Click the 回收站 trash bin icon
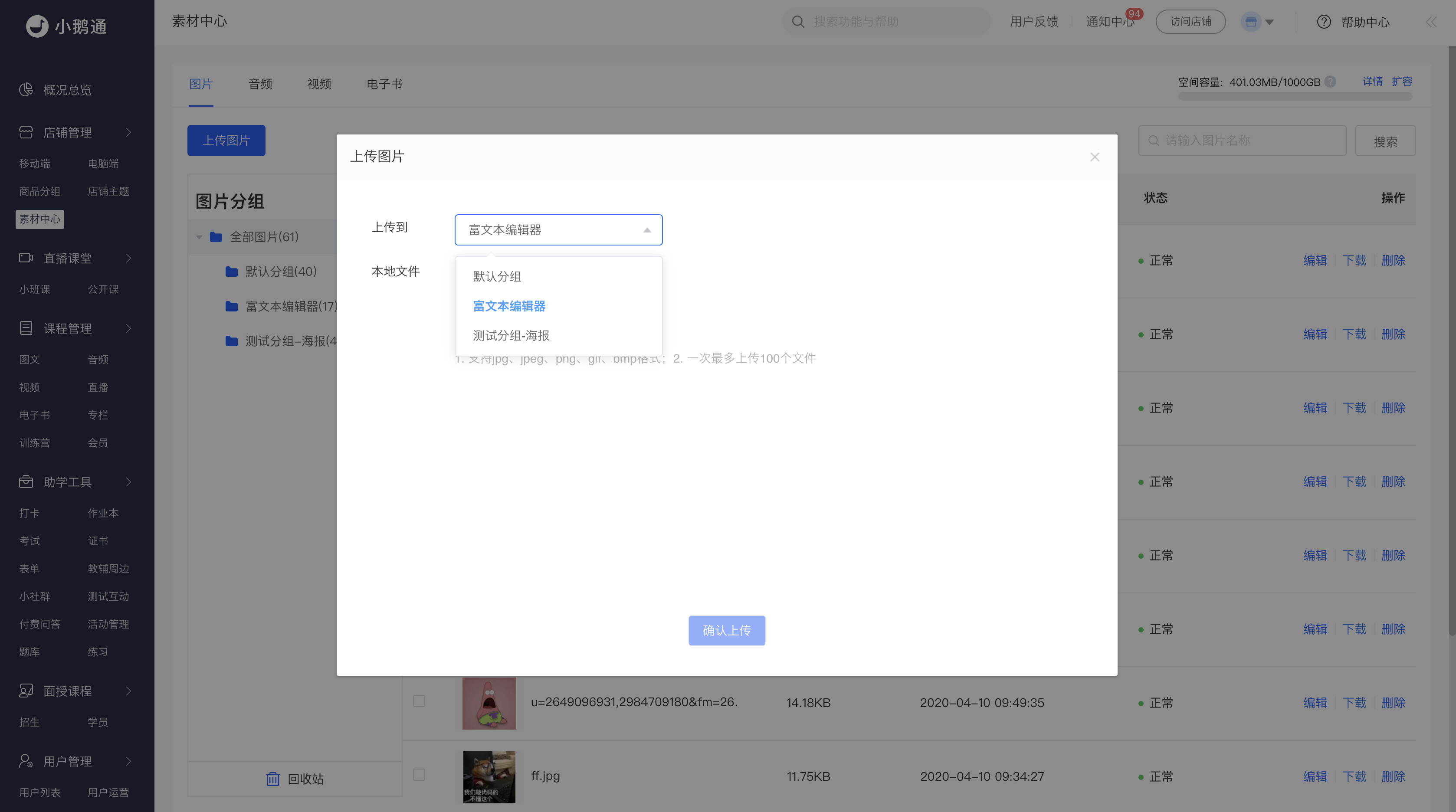This screenshot has height=812, width=1456. click(273, 779)
